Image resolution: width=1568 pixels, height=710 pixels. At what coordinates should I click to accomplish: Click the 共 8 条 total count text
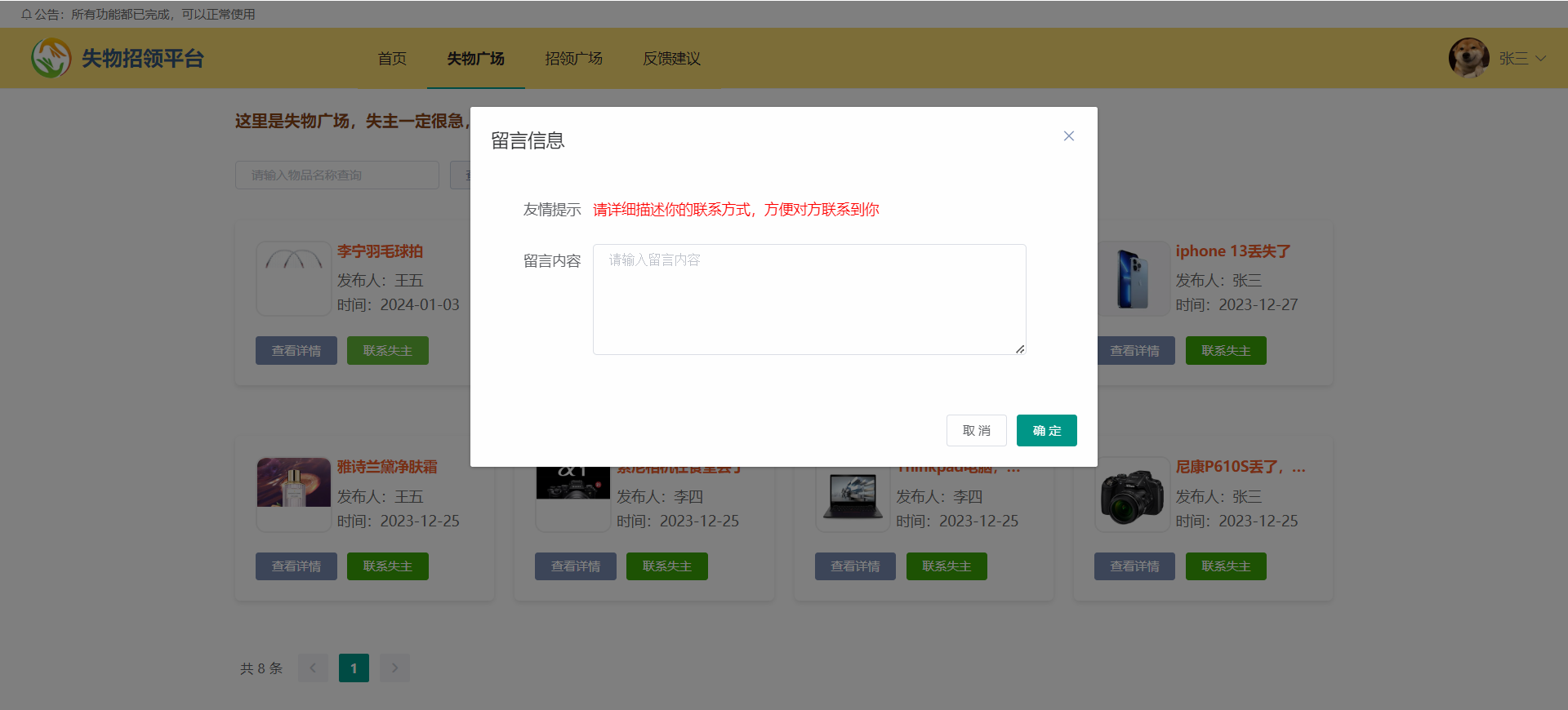click(261, 668)
